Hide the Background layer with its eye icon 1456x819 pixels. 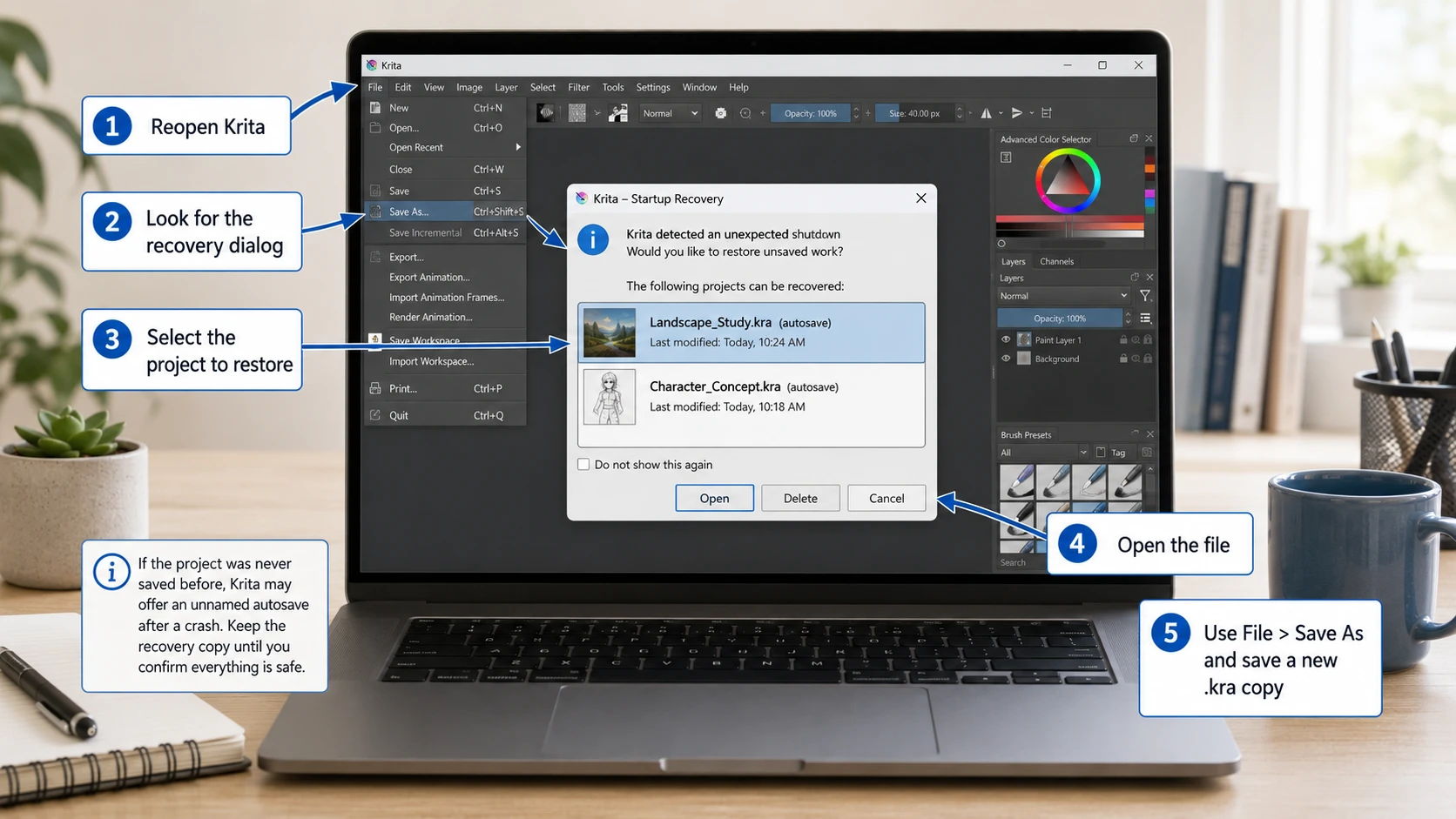pos(1006,359)
